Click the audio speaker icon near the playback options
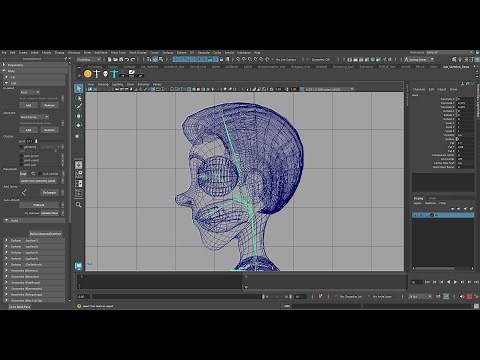This screenshot has width=480, height=360. click(x=462, y=296)
